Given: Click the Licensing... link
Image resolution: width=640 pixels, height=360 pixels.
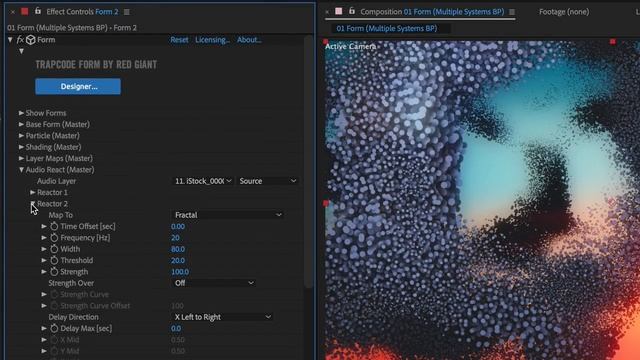Looking at the screenshot, I should tap(212, 40).
